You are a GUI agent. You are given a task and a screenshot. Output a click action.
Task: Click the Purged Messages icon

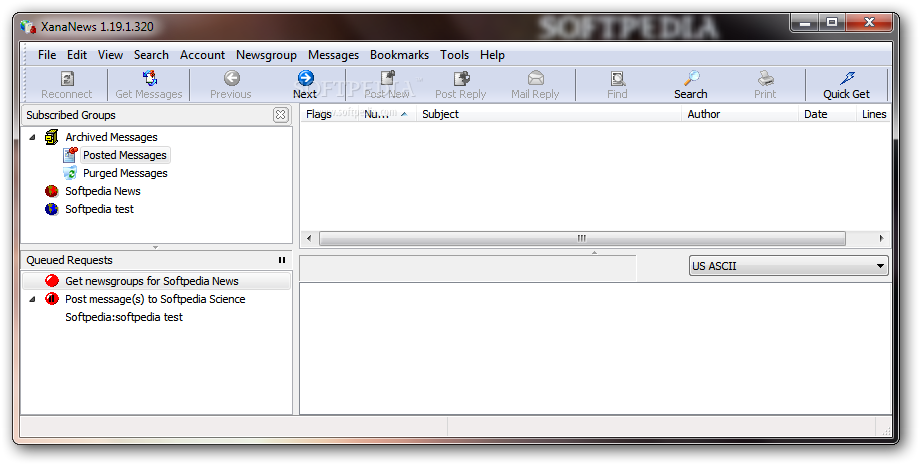(x=70, y=173)
